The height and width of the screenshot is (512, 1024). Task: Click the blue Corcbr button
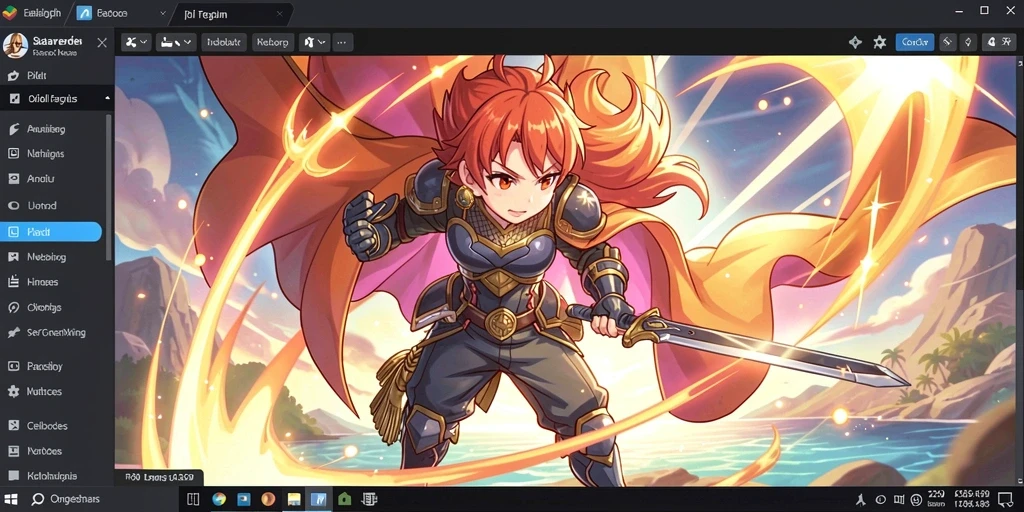click(914, 42)
